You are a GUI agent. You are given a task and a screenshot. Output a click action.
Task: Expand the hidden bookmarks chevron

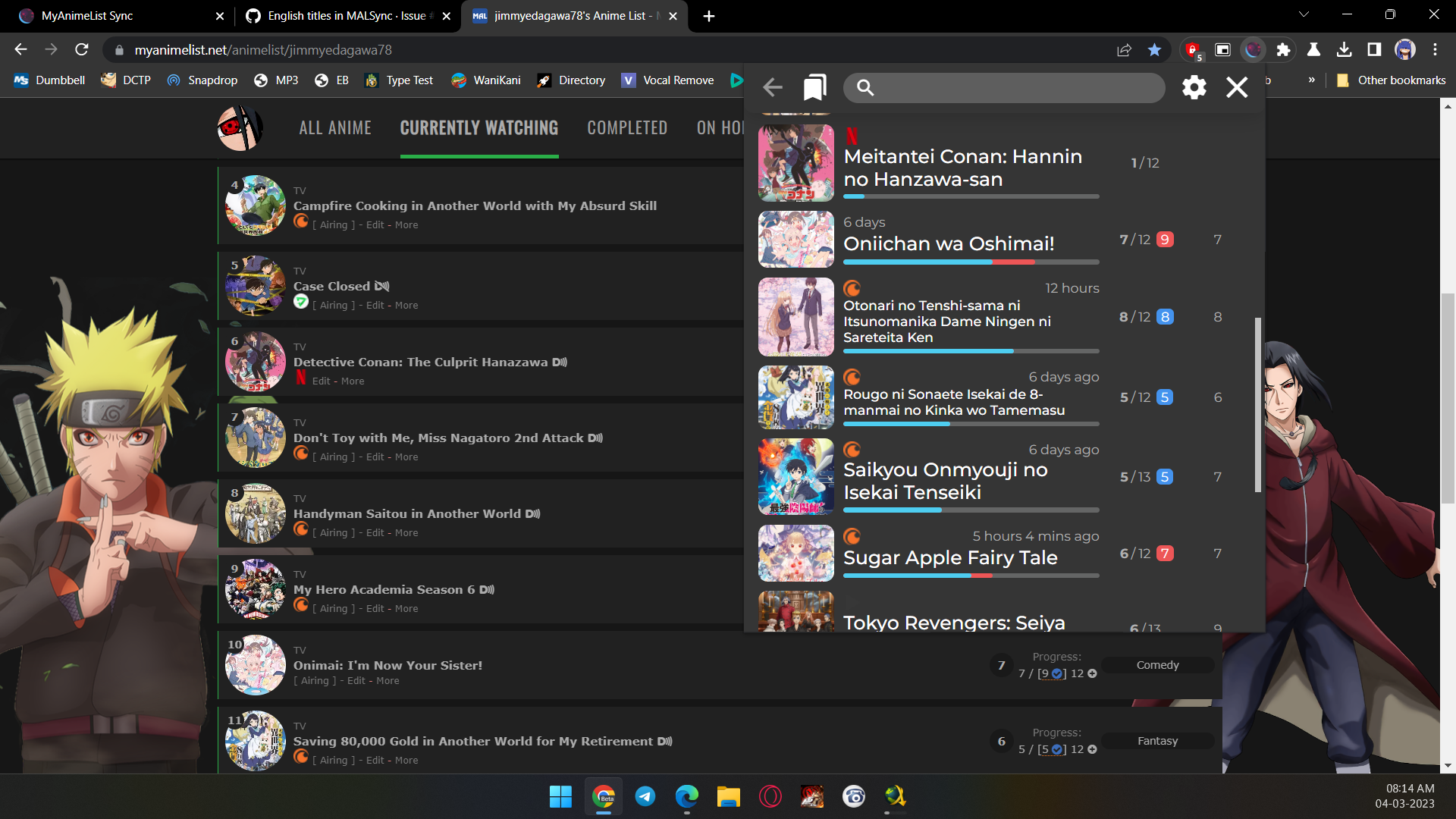click(1311, 80)
